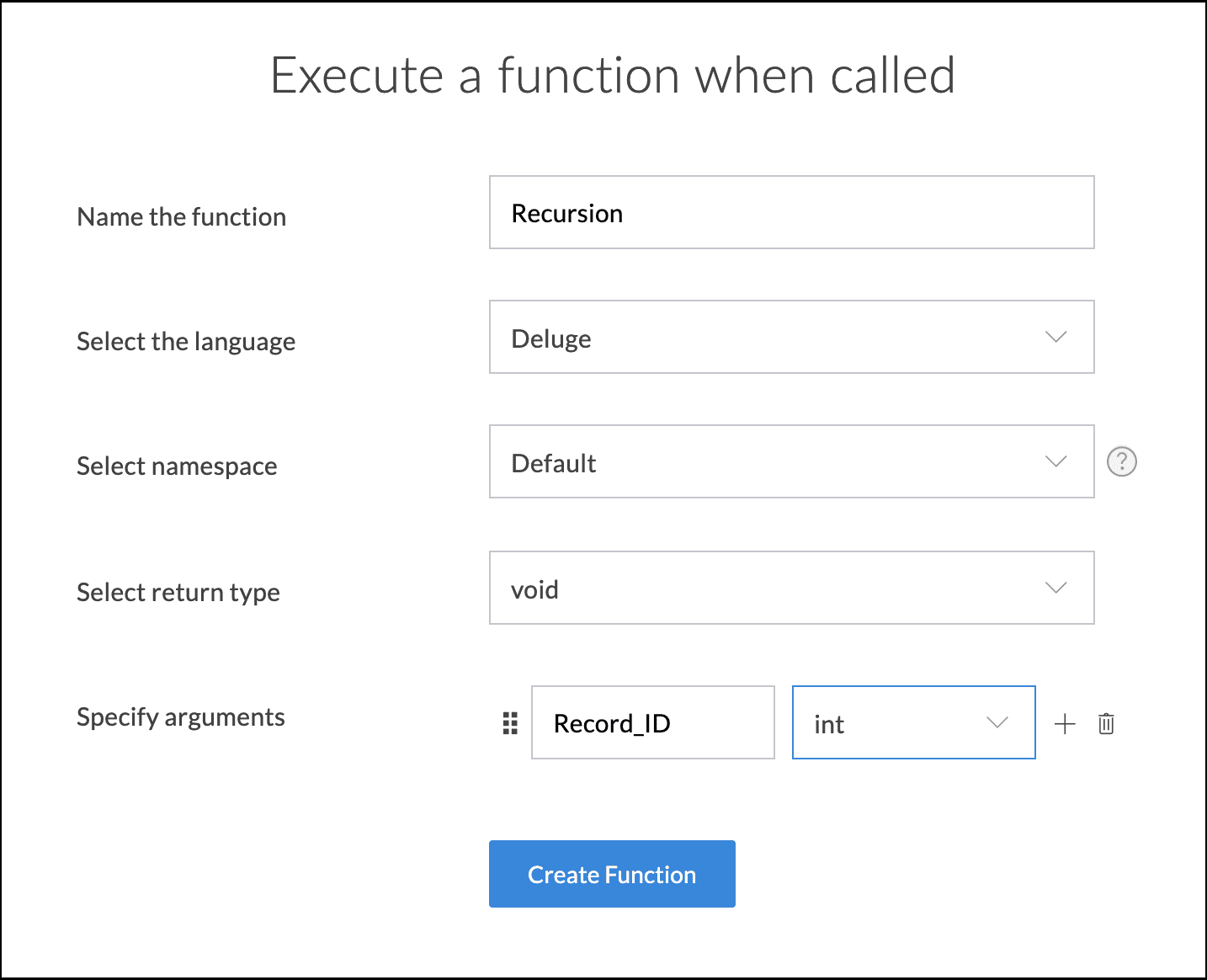Viewport: 1207px width, 980px height.
Task: Click the chevron arrow in the Default field
Action: coord(1055,461)
